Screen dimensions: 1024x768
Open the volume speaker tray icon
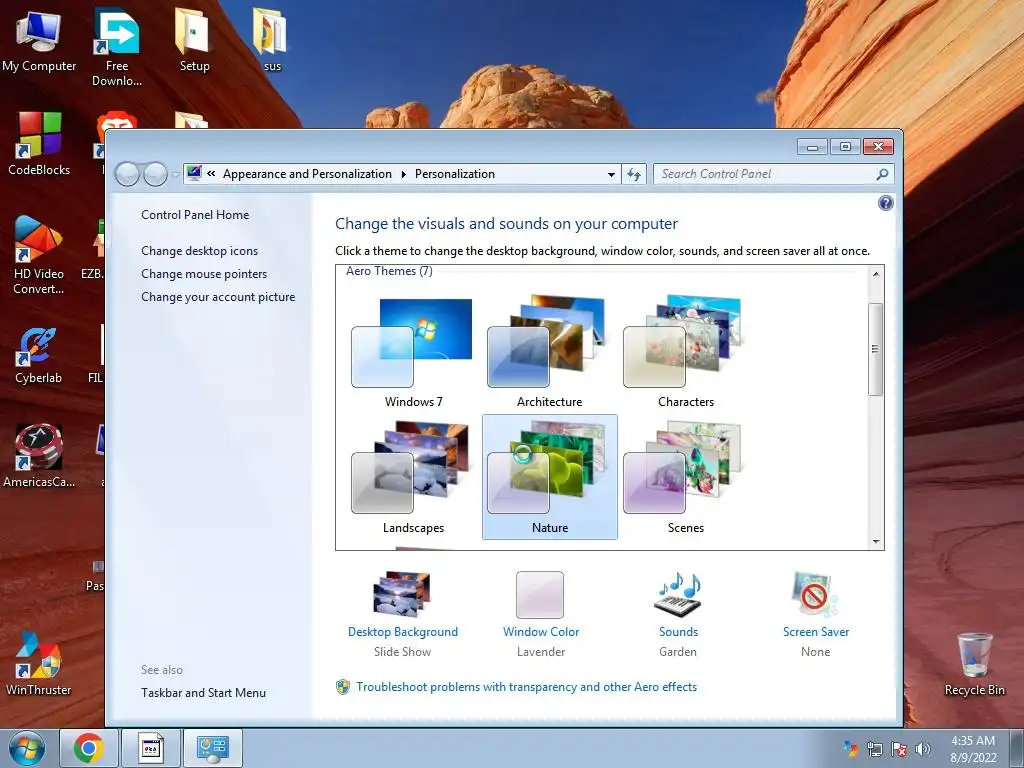(923, 748)
